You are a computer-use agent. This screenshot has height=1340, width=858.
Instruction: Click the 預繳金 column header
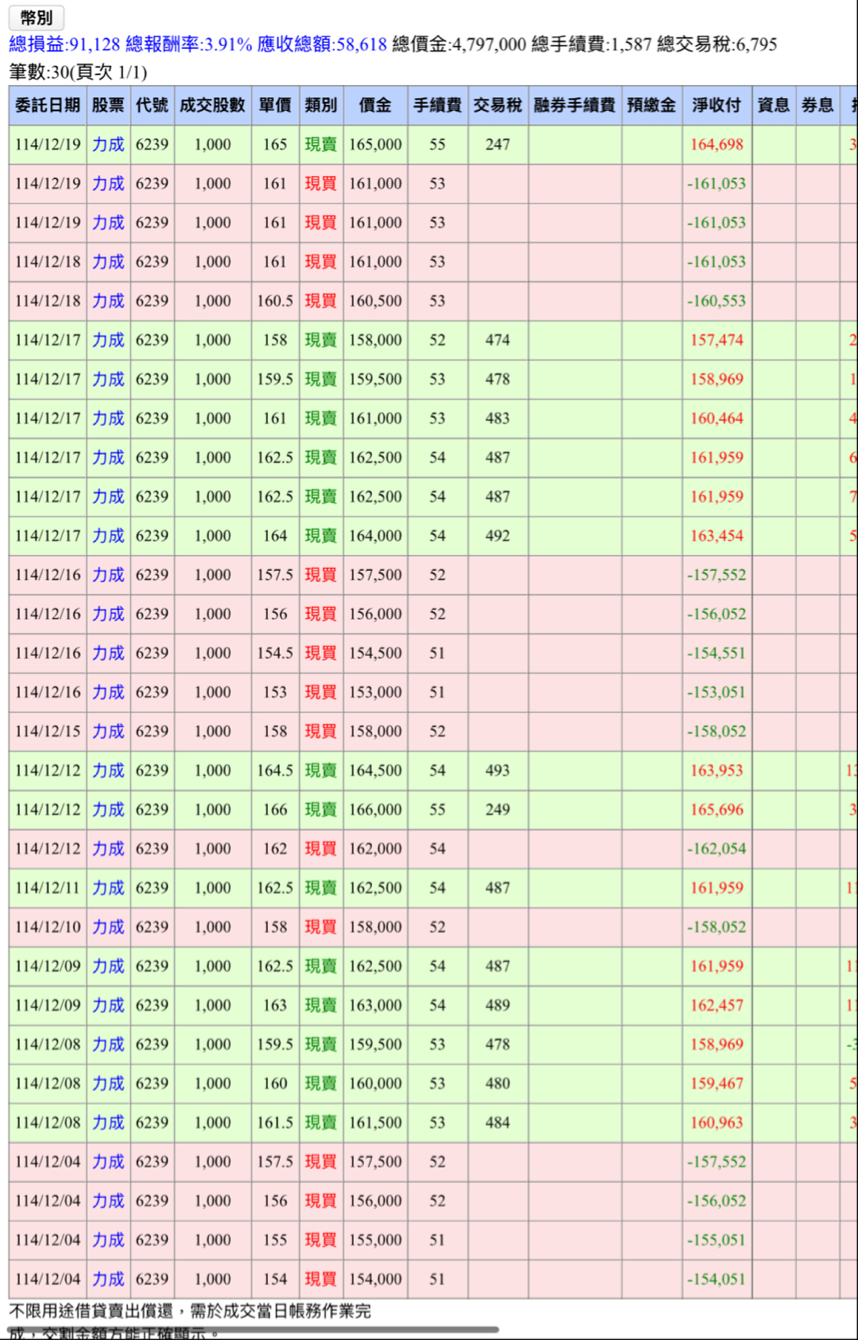(651, 105)
